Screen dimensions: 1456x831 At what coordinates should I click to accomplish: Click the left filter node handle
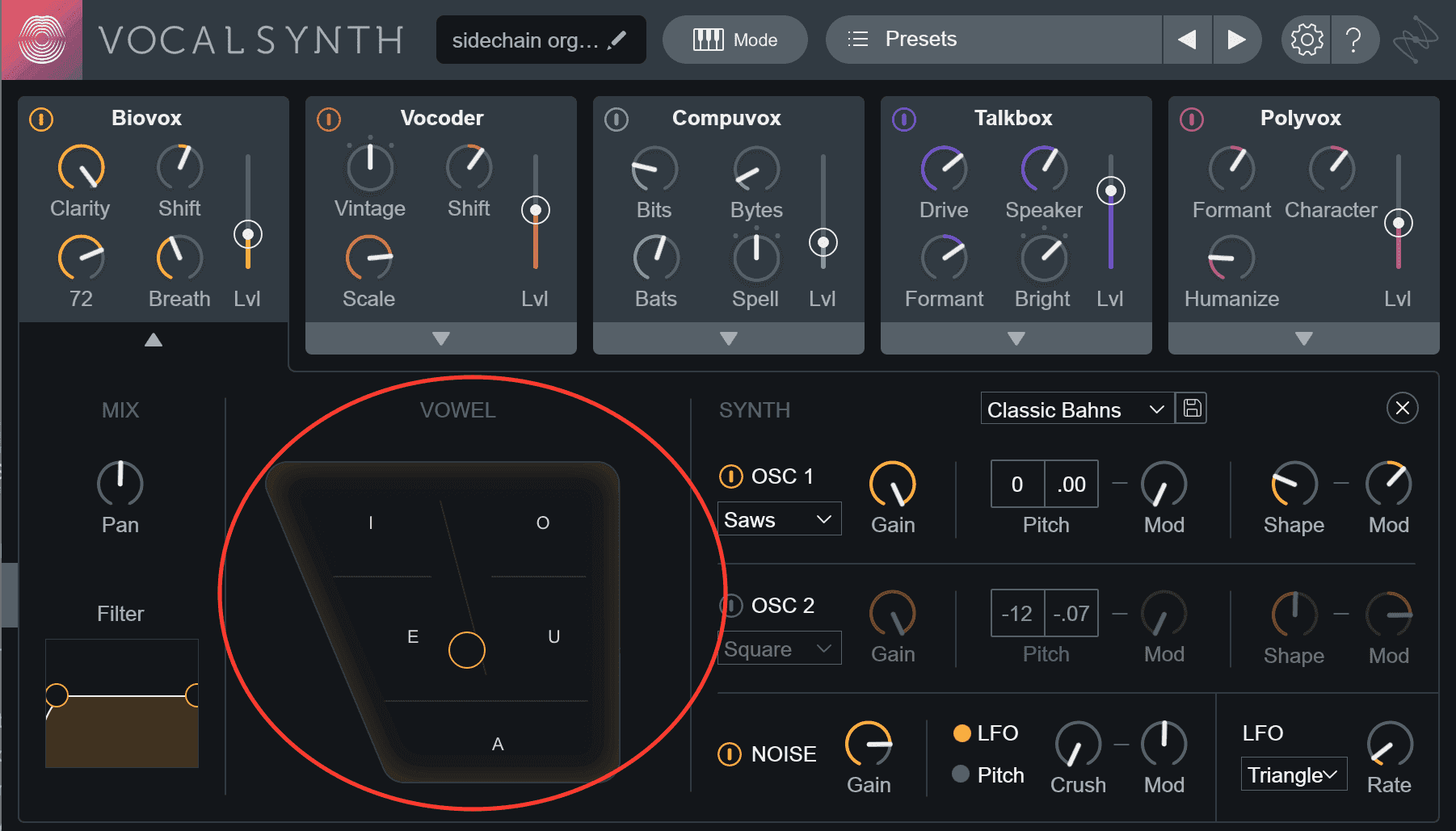pos(57,695)
